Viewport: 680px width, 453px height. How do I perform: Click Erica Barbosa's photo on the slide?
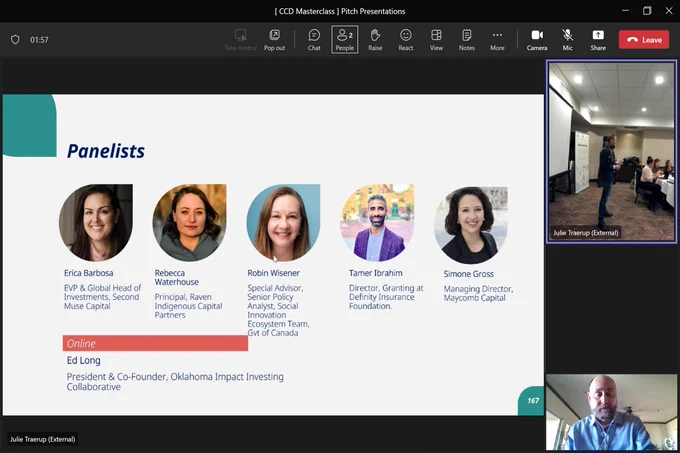click(x=96, y=222)
